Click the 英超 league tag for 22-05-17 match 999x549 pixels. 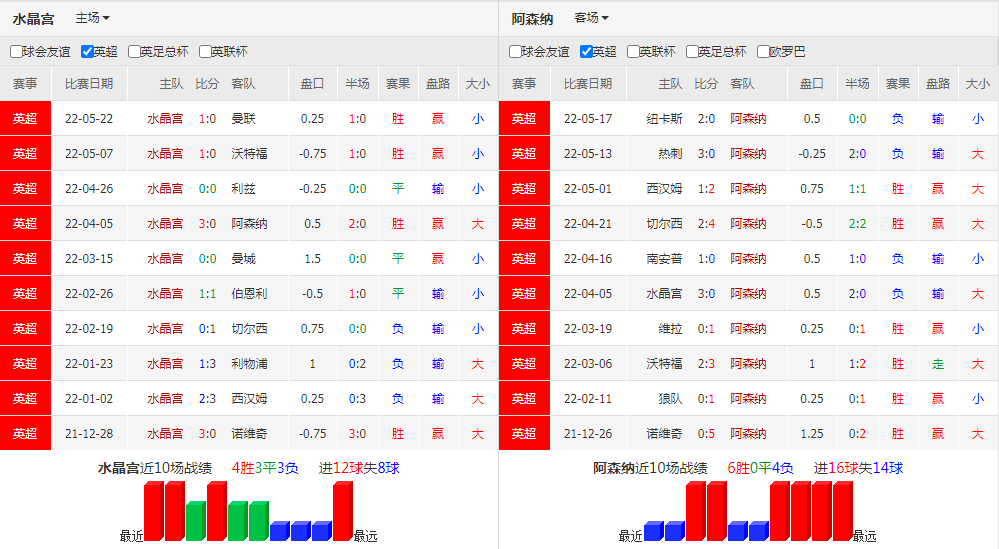(x=524, y=118)
